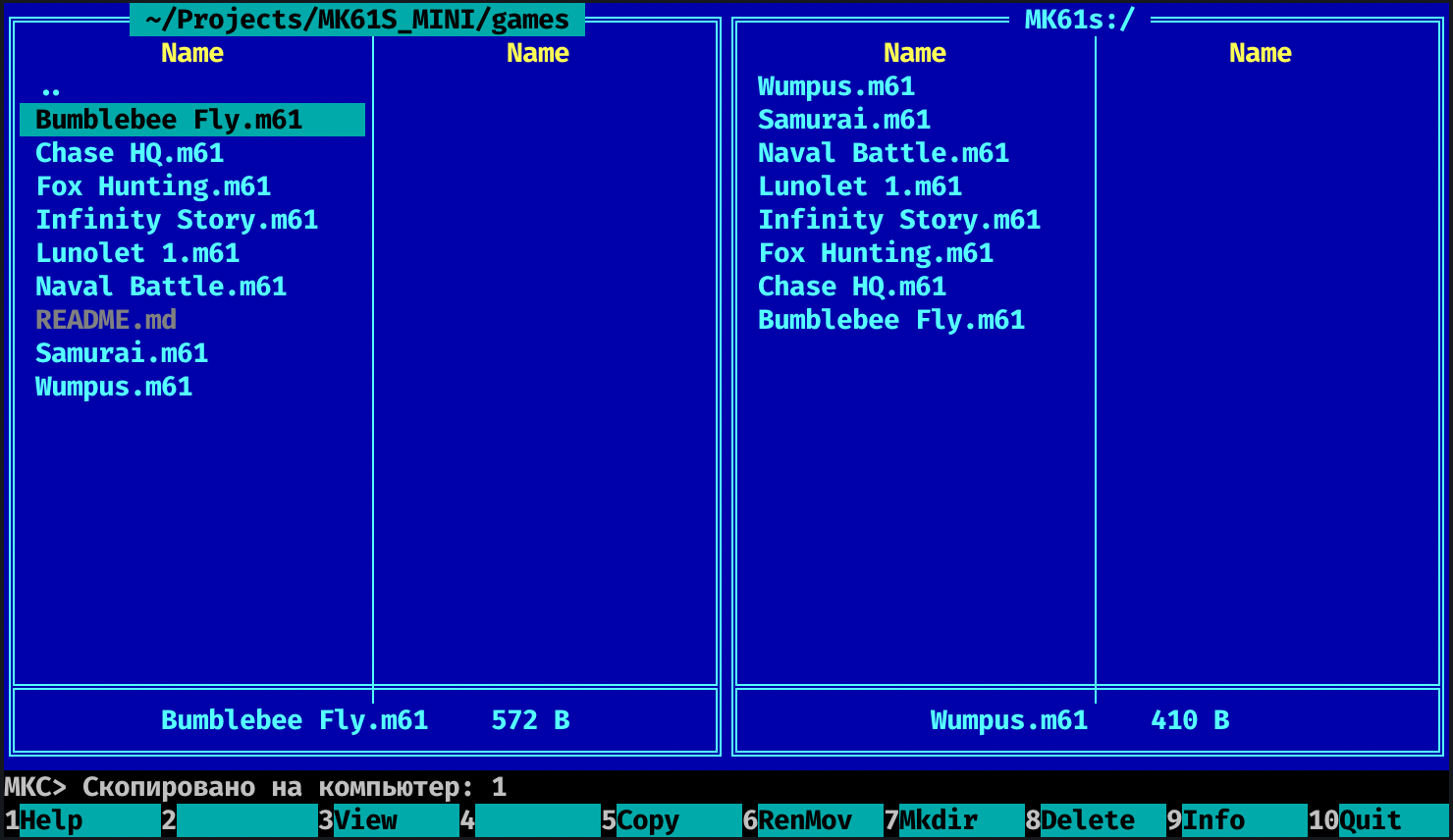Activate the F5 Copy function key
The width and height of the screenshot is (1453, 840).
pyautogui.click(x=672, y=820)
